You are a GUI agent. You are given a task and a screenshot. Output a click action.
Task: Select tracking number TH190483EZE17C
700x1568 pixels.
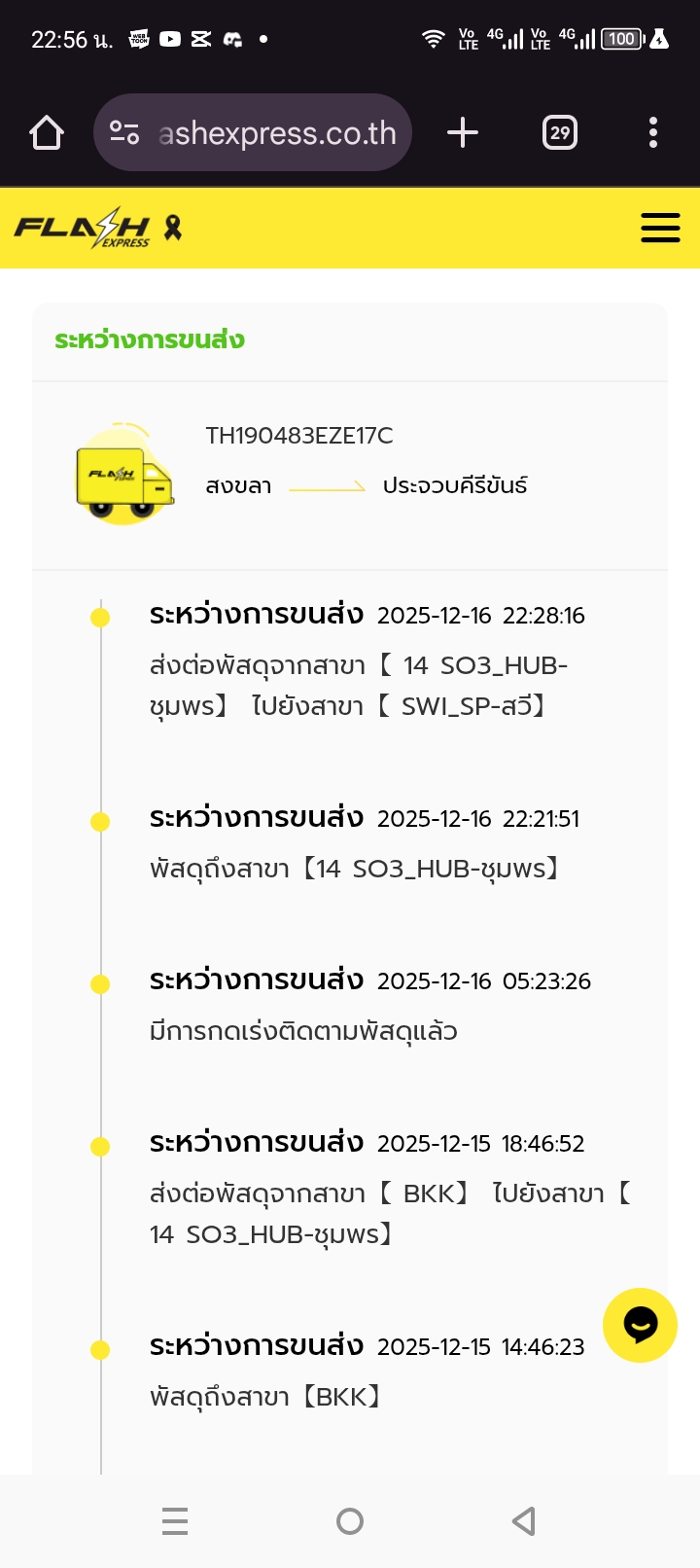(x=299, y=436)
